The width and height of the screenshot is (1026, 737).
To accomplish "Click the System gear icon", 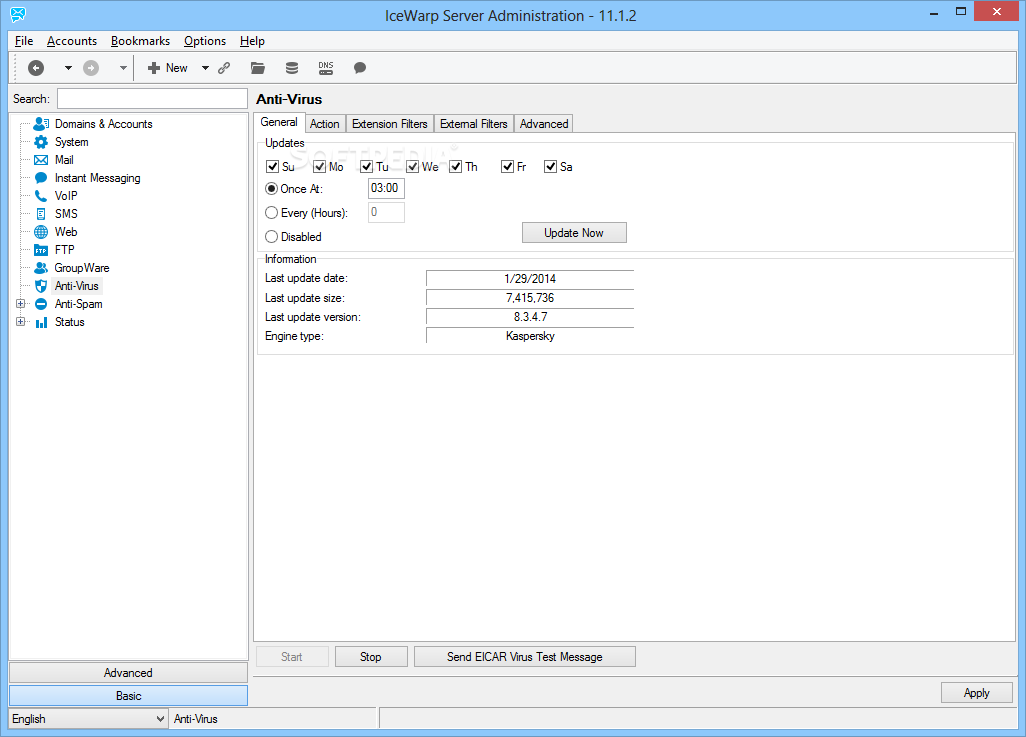I will pos(41,141).
